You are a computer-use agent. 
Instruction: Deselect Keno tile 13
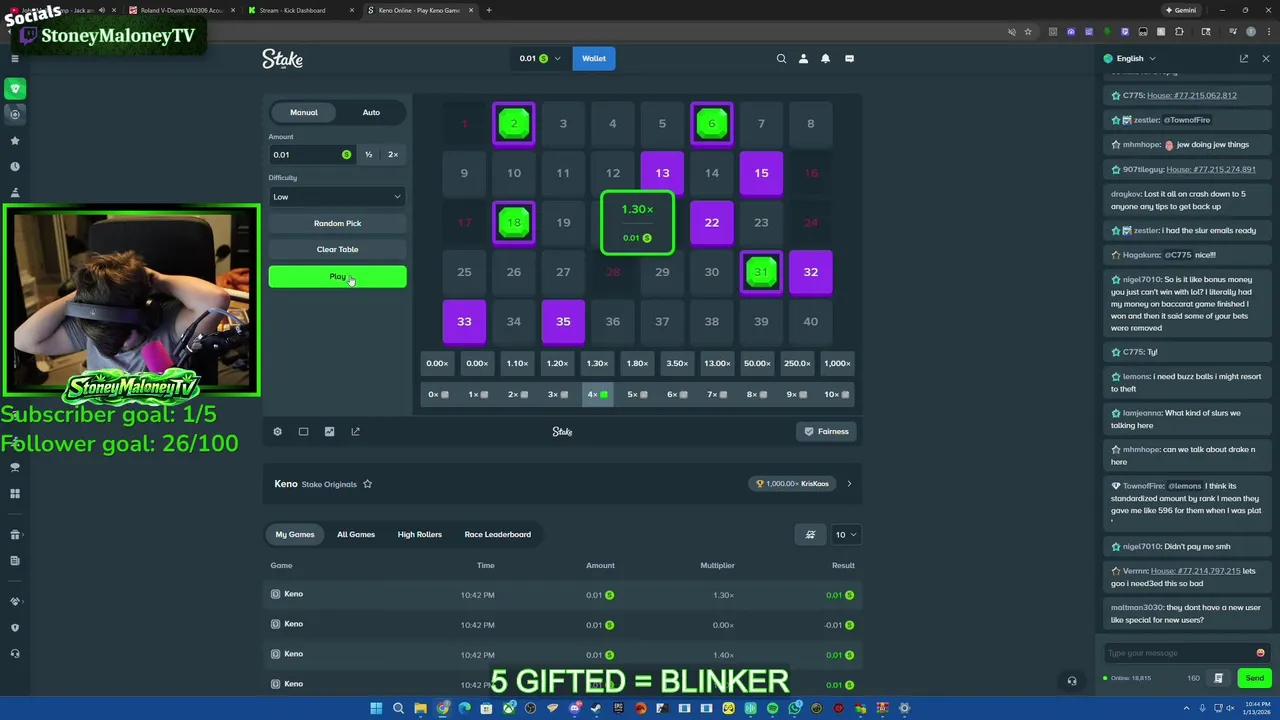662,173
